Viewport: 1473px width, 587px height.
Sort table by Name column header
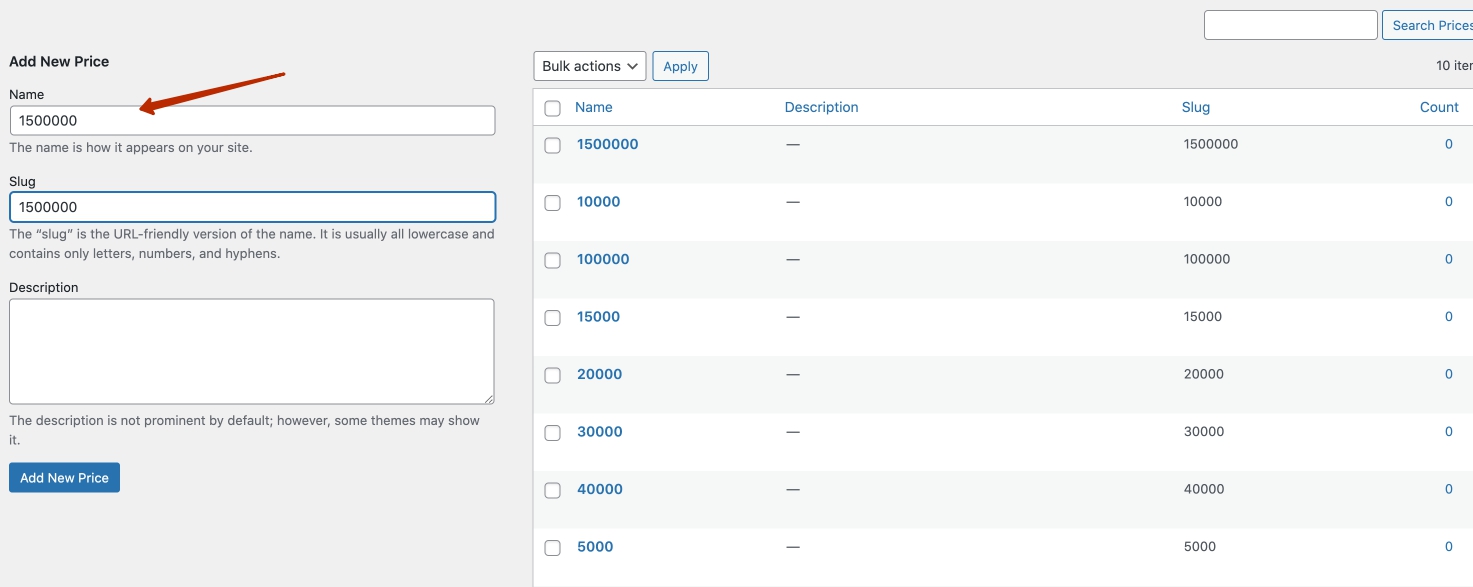point(594,107)
